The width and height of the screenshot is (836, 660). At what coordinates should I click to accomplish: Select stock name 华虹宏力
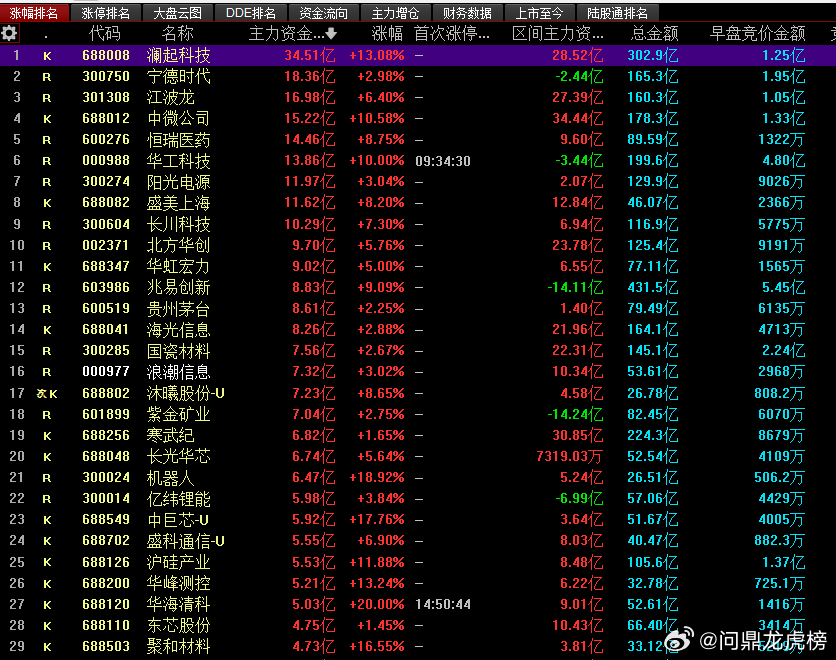click(179, 267)
